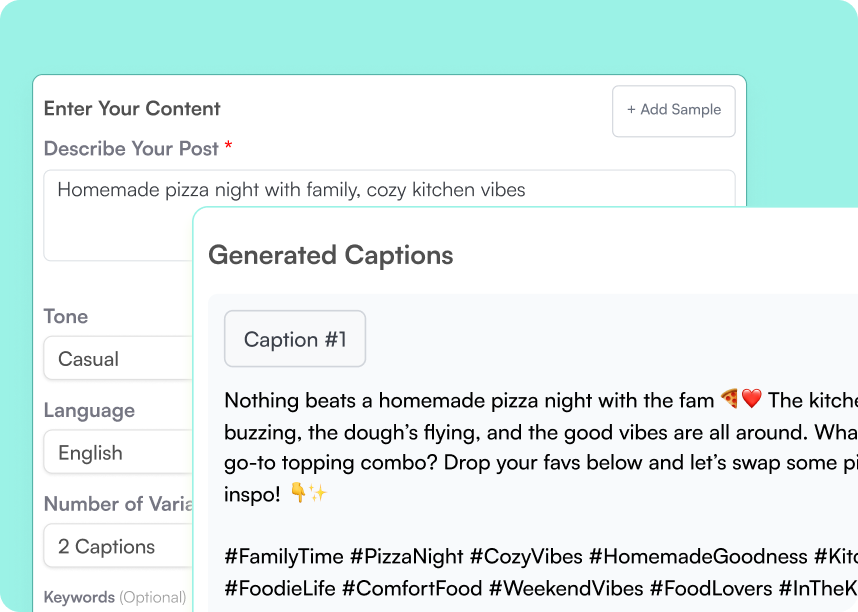
Task: Click the '+ Add Sample' button
Action: click(673, 111)
